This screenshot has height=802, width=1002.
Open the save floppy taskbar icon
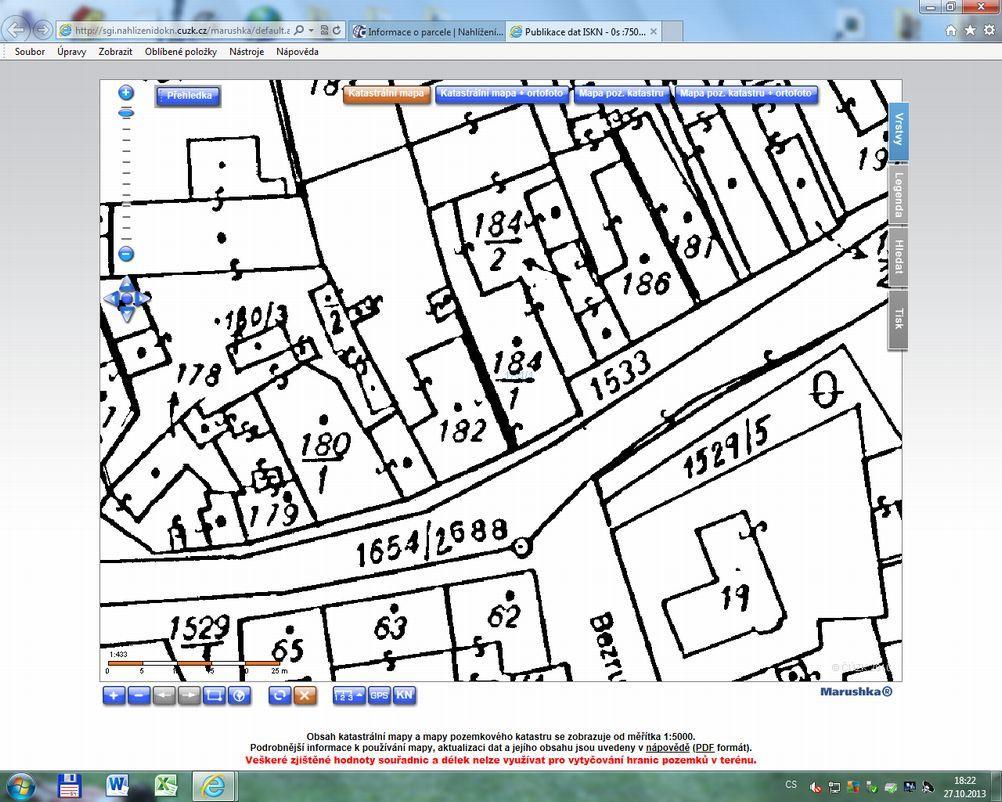(70, 786)
